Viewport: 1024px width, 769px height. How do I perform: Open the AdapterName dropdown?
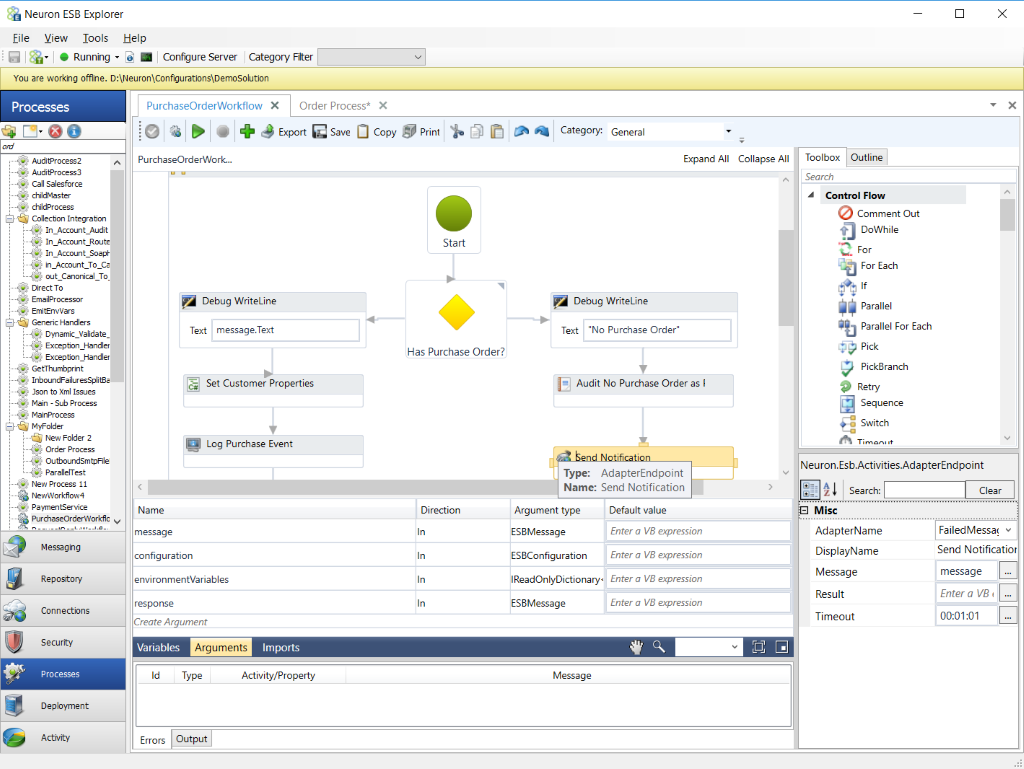click(x=1008, y=530)
